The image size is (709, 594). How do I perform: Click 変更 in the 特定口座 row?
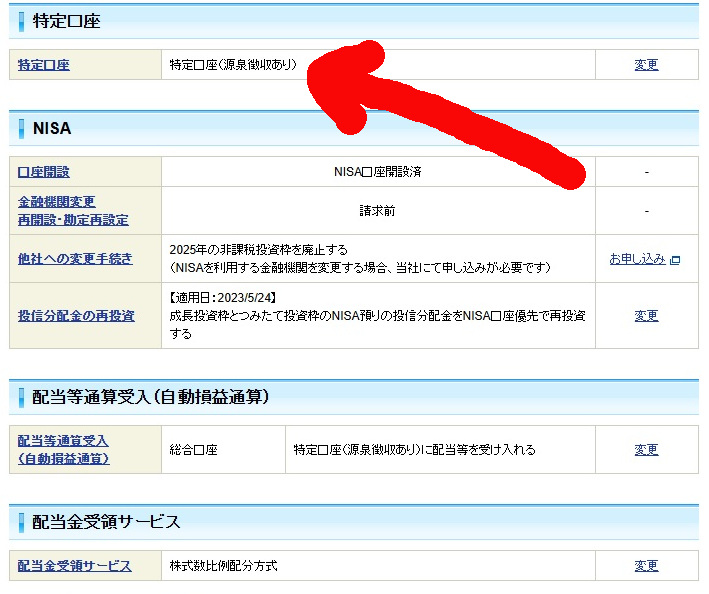pyautogui.click(x=646, y=65)
